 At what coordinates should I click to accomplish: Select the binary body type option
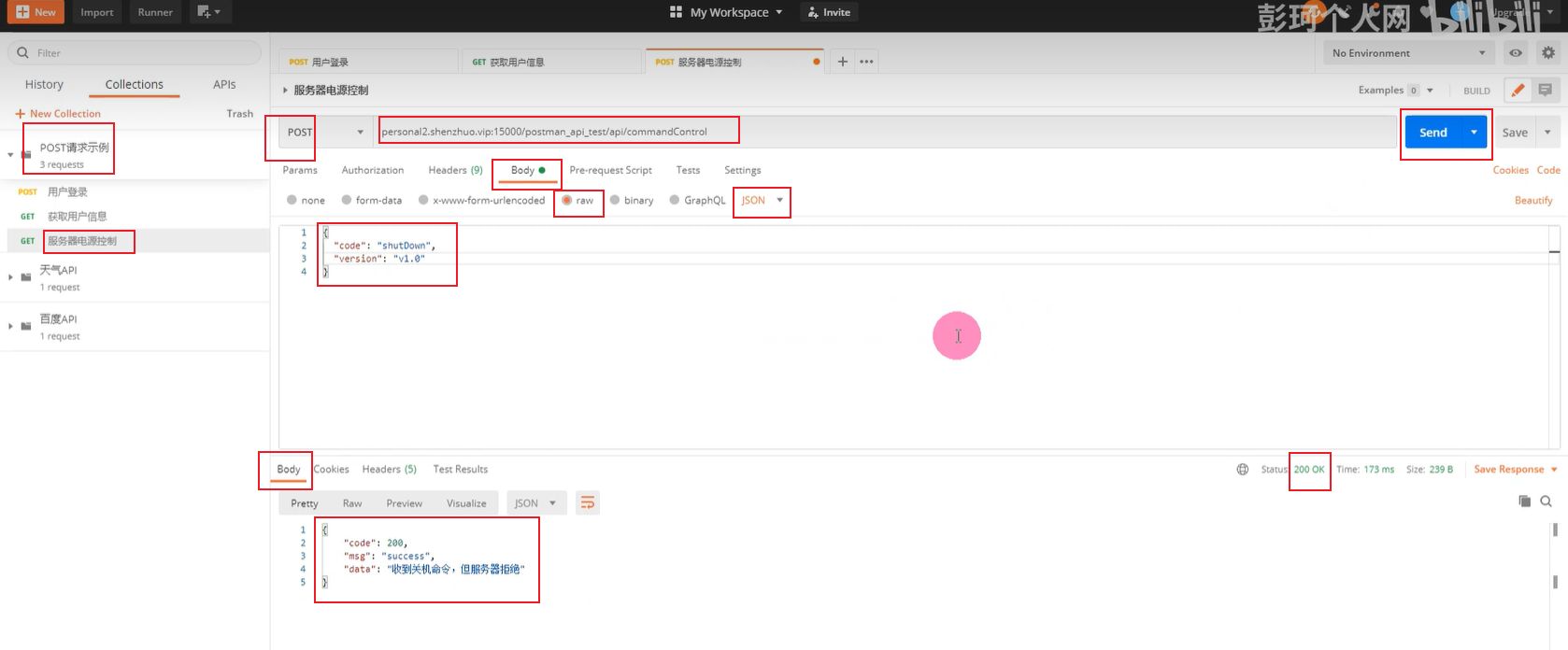pos(615,200)
